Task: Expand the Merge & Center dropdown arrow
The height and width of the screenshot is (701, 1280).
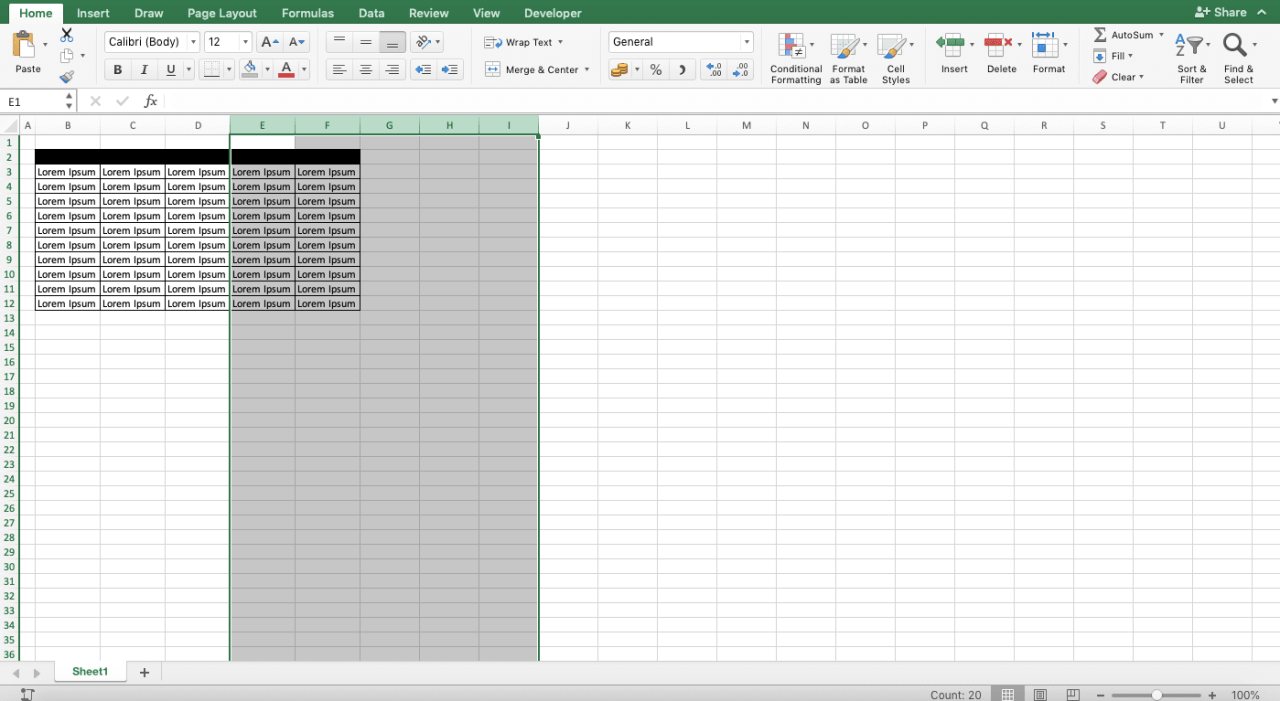Action: pyautogui.click(x=587, y=70)
